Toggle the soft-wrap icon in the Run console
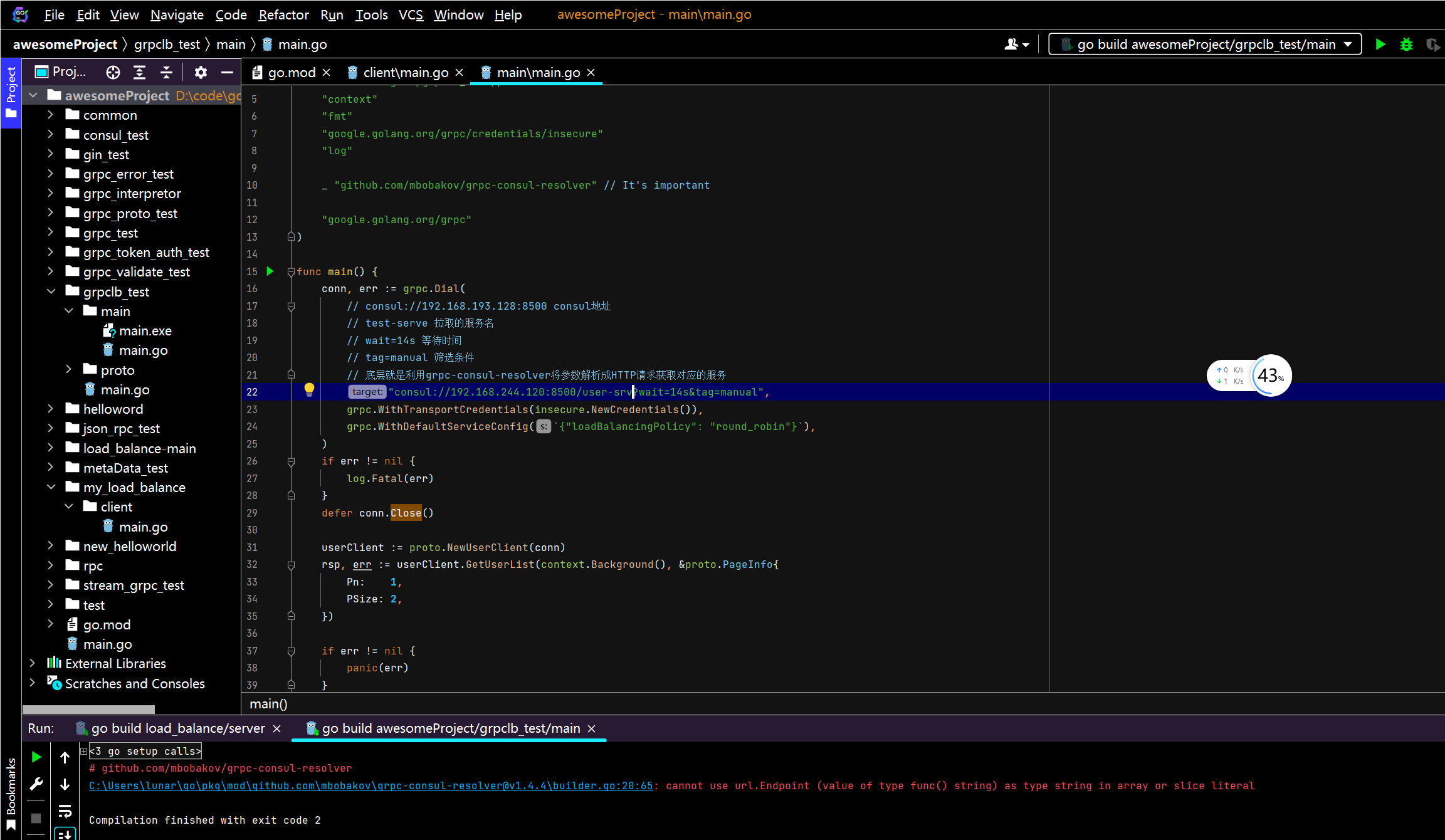1445x840 pixels. [65, 812]
